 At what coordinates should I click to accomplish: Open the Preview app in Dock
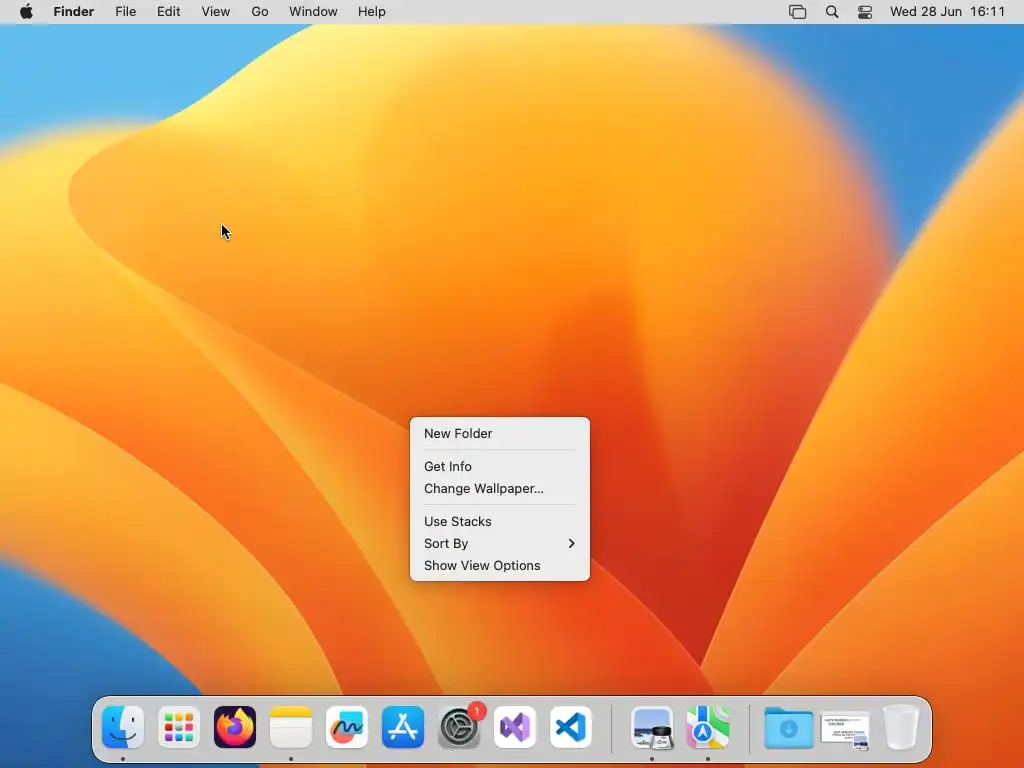(652, 727)
